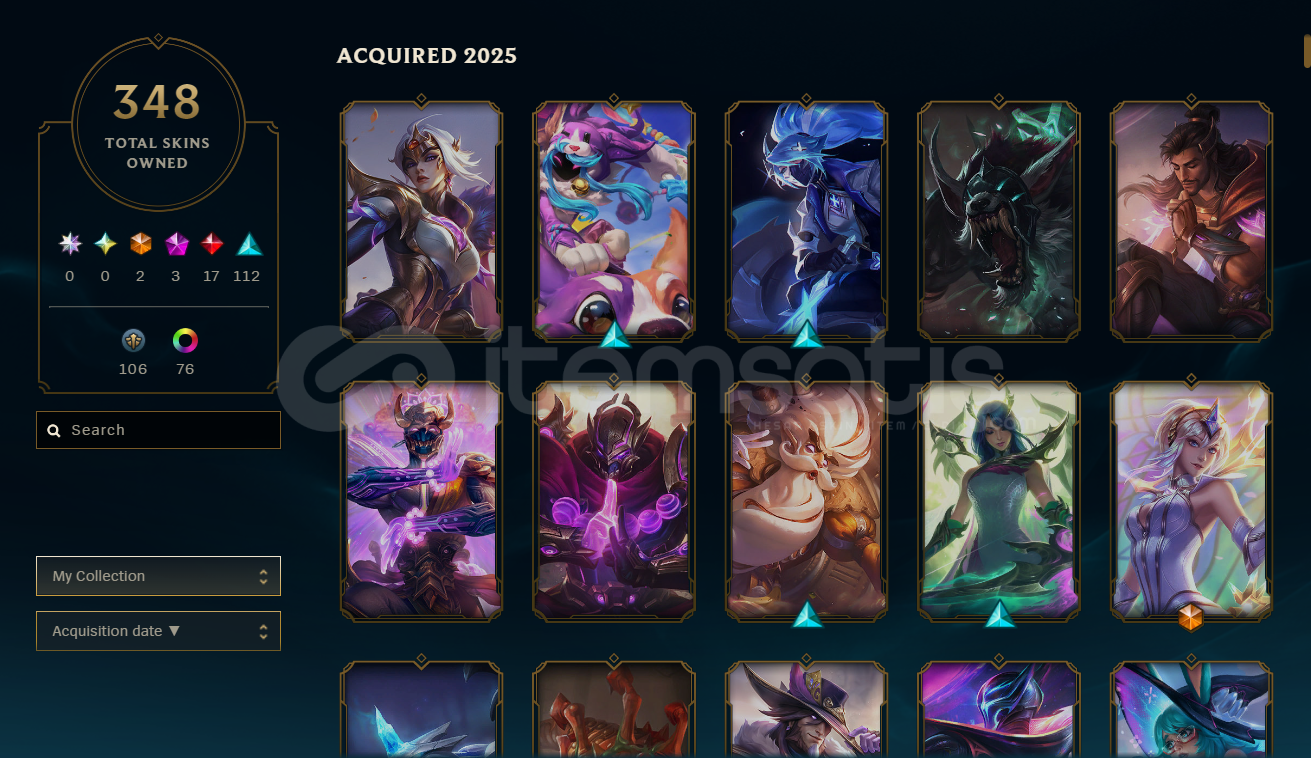1311x758 pixels.
Task: Click the white Transcendent rarity gem icon
Action: click(70, 244)
